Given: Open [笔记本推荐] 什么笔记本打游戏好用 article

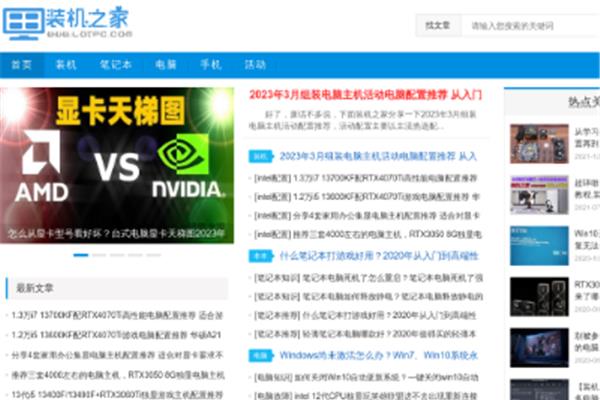Looking at the screenshot, I should 365,315.
